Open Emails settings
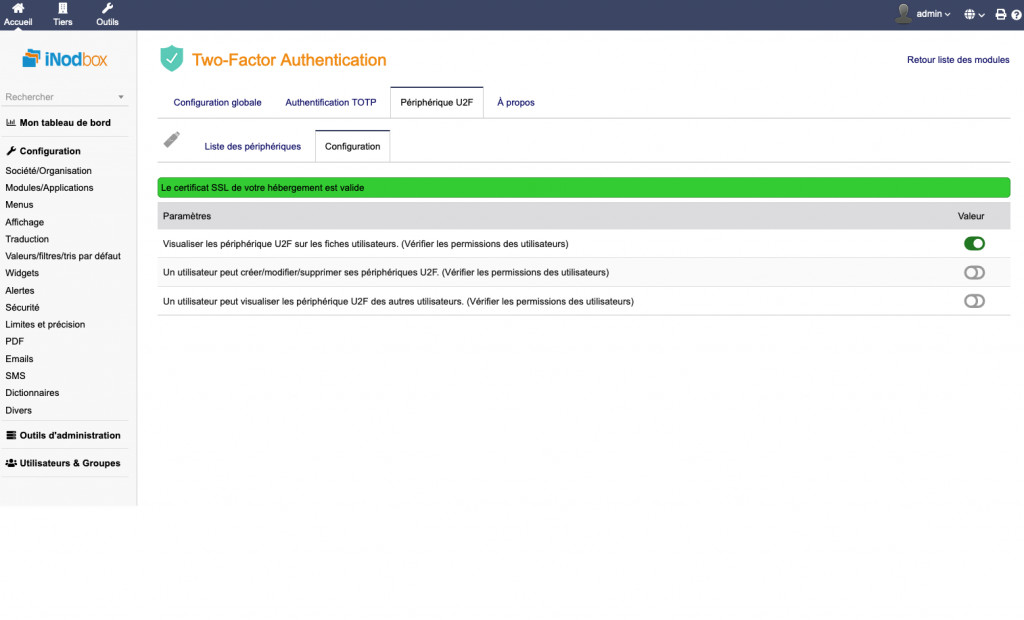Image resolution: width=1024 pixels, height=620 pixels. [x=19, y=359]
